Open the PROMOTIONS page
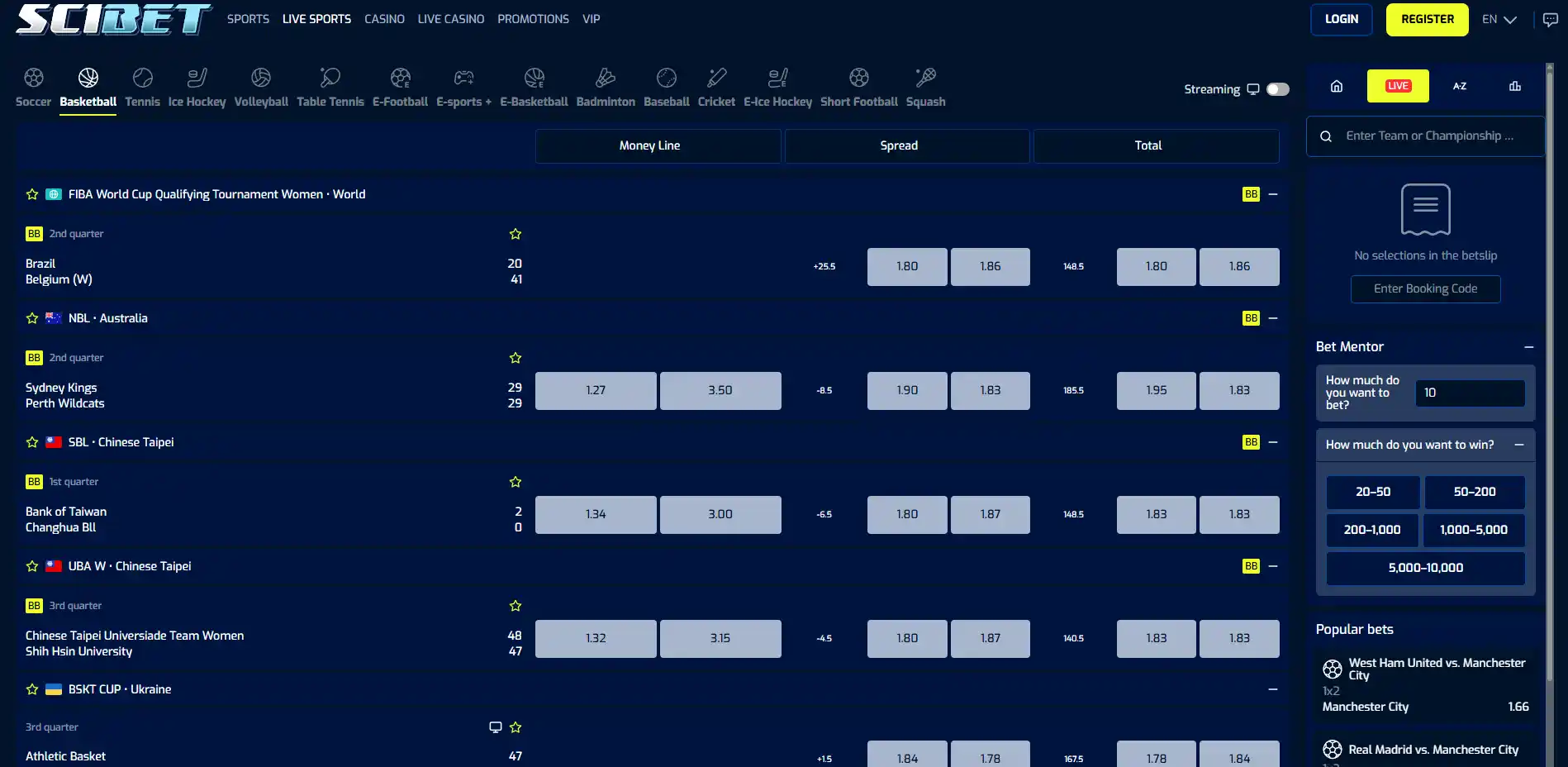Screen dimensions: 1568x767 click(533, 19)
